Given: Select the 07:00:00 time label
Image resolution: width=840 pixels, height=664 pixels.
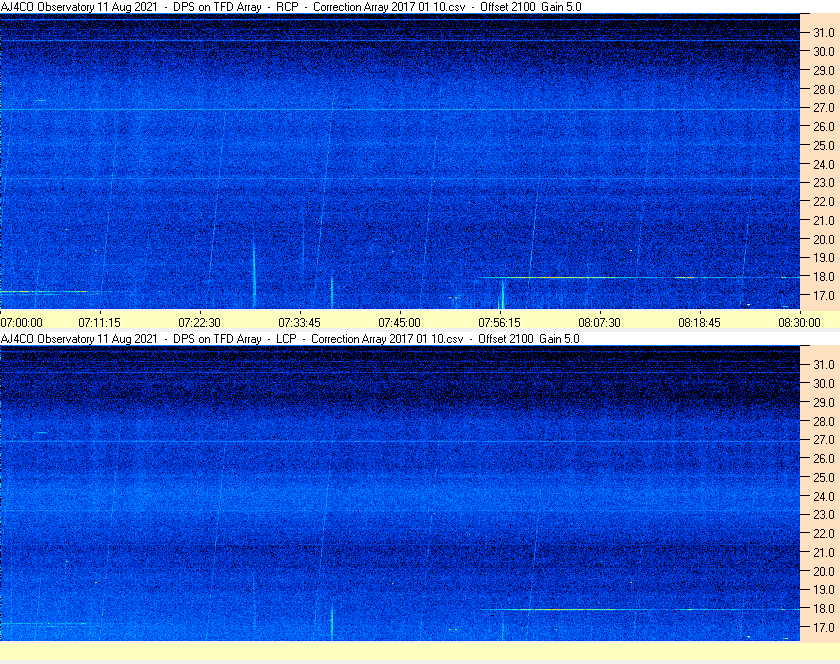Looking at the screenshot, I should coord(21,323).
